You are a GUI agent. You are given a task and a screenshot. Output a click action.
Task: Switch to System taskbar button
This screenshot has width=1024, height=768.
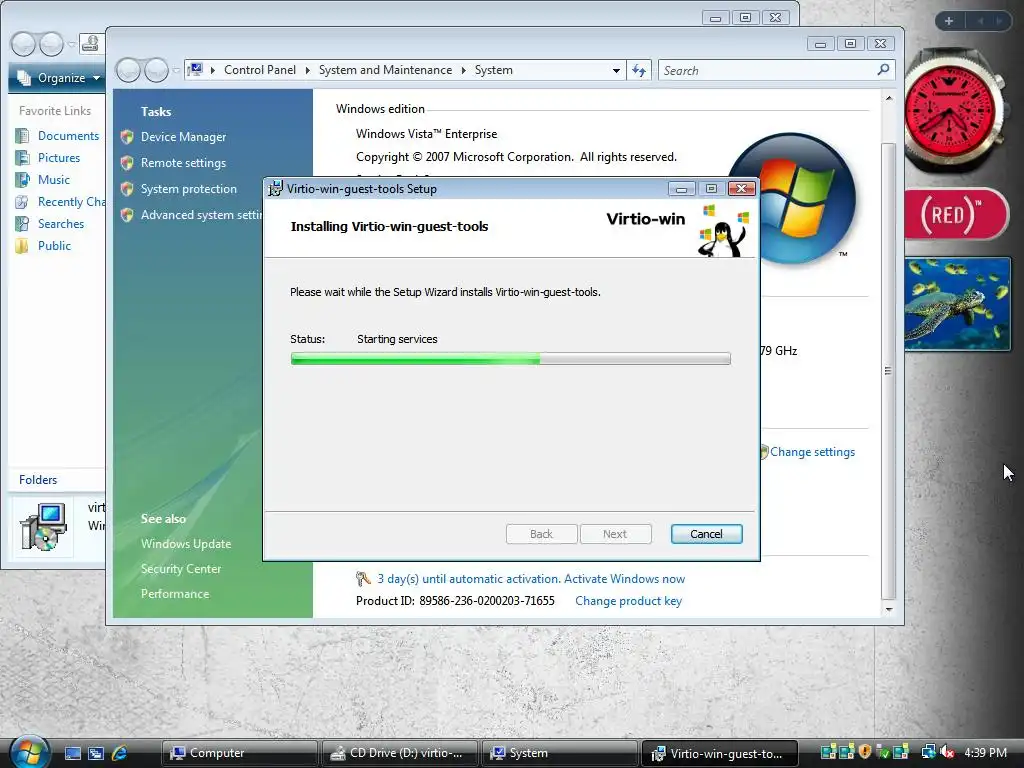point(559,753)
